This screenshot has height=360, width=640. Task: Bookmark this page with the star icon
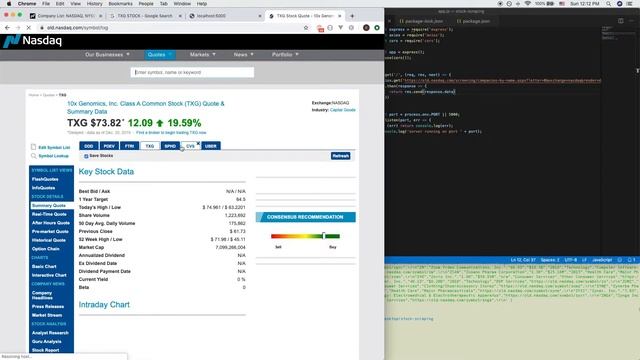(306, 28)
